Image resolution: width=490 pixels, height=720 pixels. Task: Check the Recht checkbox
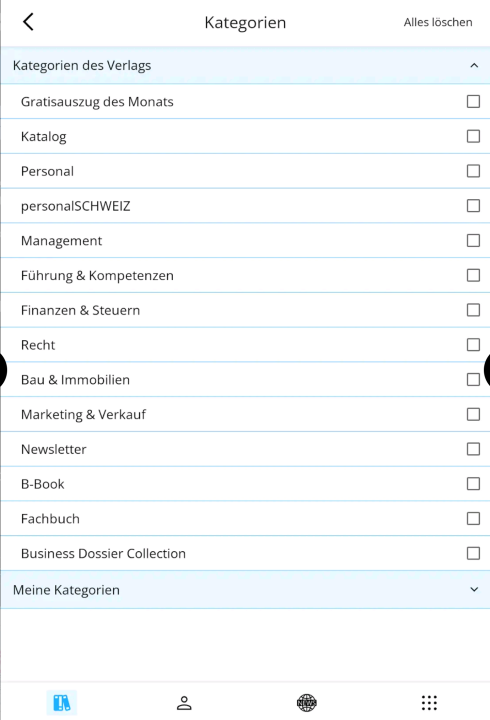point(473,345)
